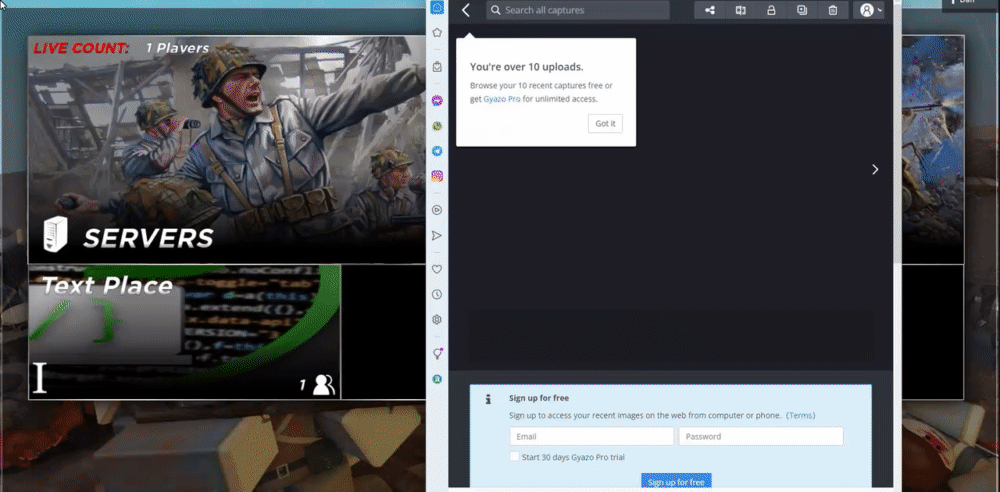
Task: Click the teal round icon at sidebar bottom
Action: 437,379
